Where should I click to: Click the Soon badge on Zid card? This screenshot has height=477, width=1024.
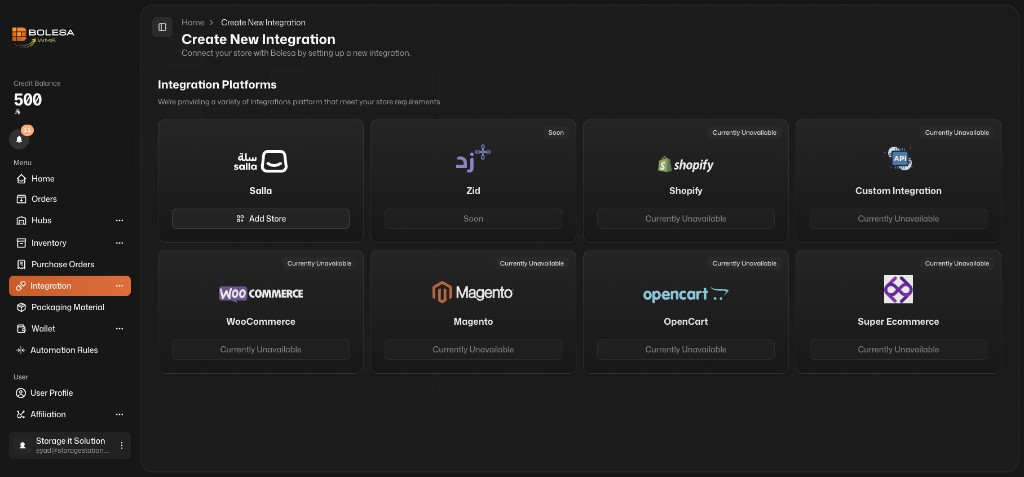(556, 133)
